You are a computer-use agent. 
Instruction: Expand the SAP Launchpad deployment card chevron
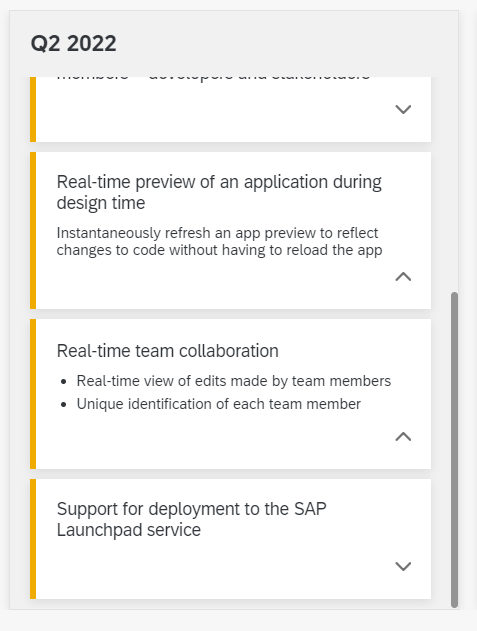click(403, 566)
